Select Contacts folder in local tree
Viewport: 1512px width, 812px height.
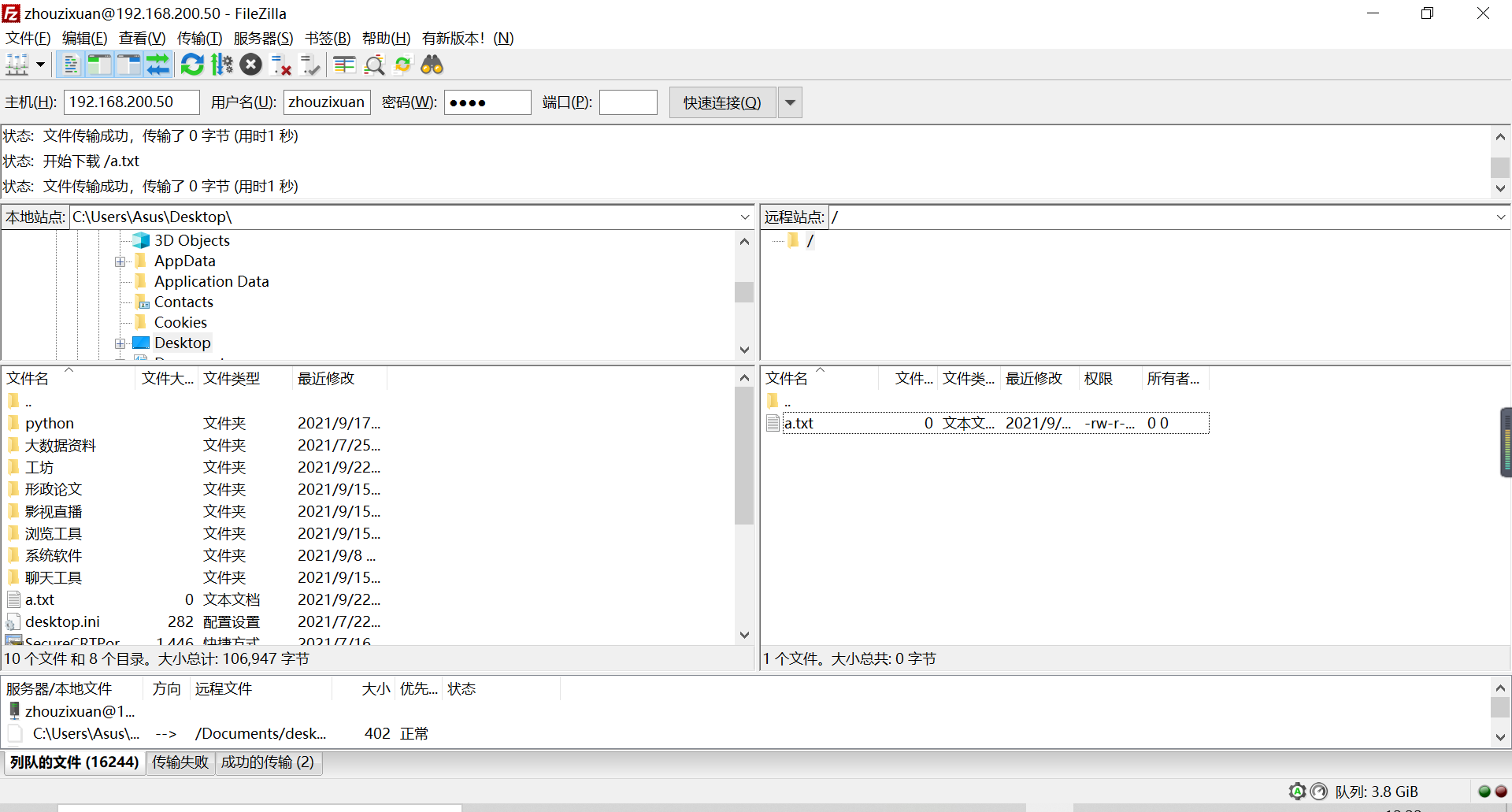[183, 302]
